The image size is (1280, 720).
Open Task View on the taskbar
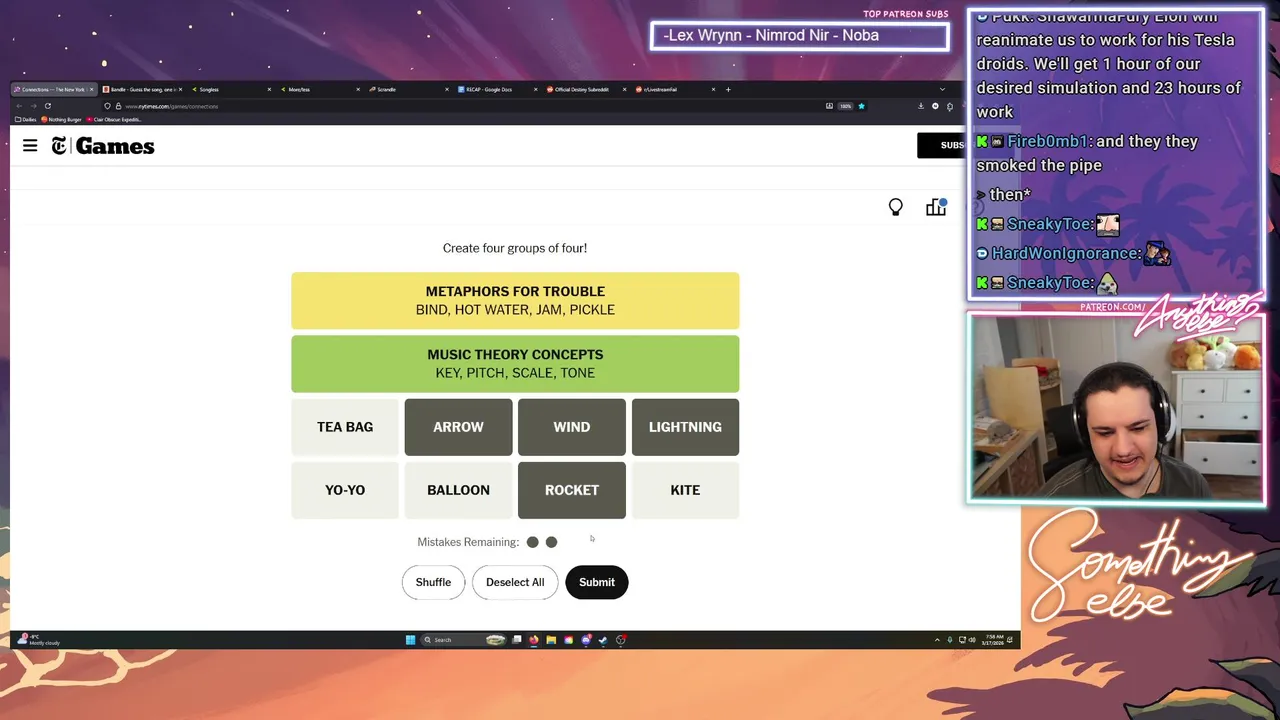click(x=517, y=640)
